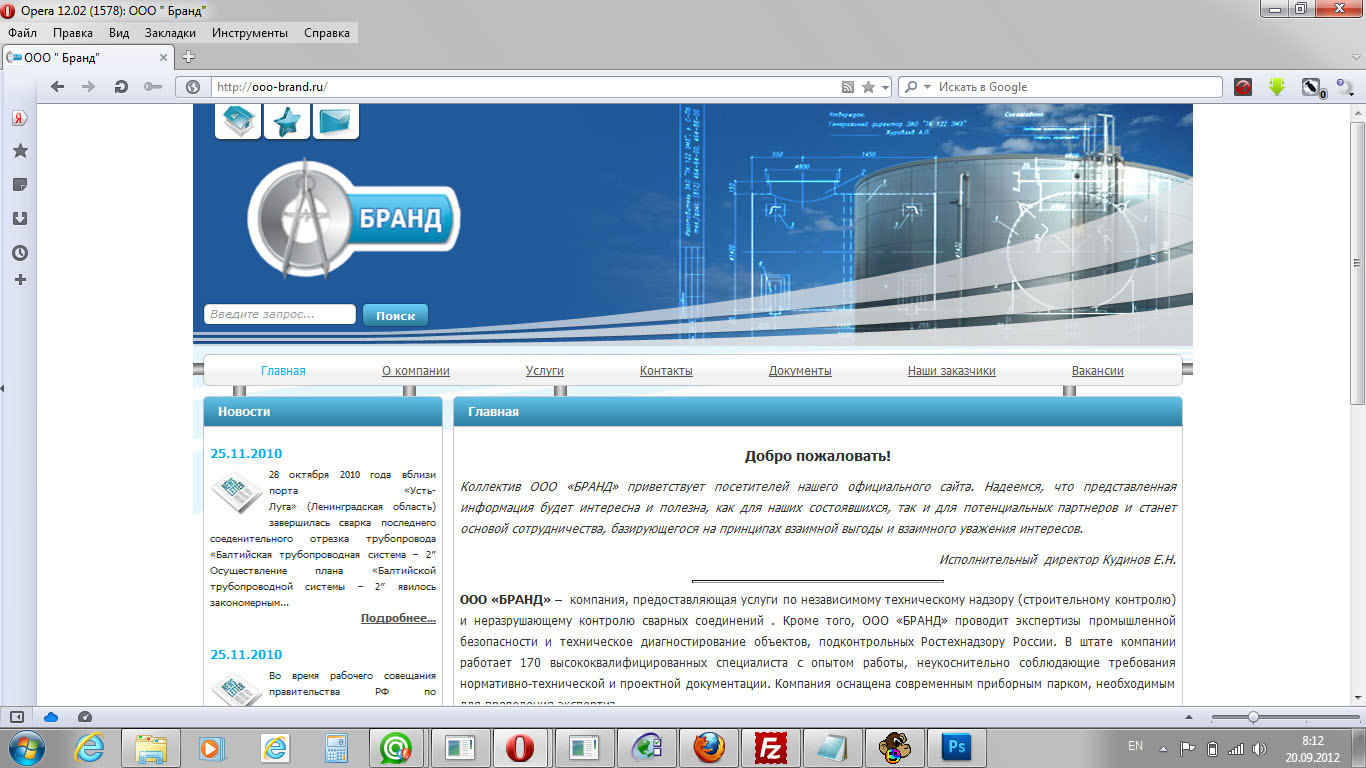Open the Правка menu
The height and width of the screenshot is (768, 1366).
click(73, 33)
